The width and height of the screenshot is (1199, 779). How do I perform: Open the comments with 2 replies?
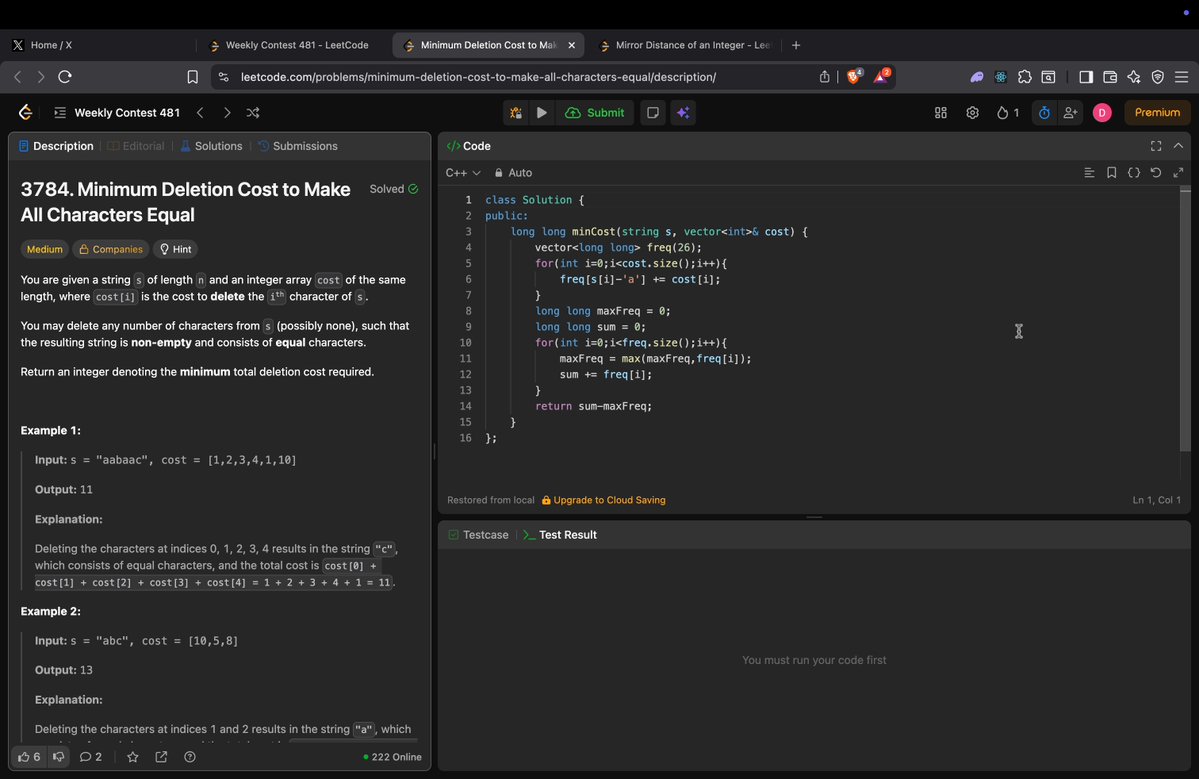(90, 757)
